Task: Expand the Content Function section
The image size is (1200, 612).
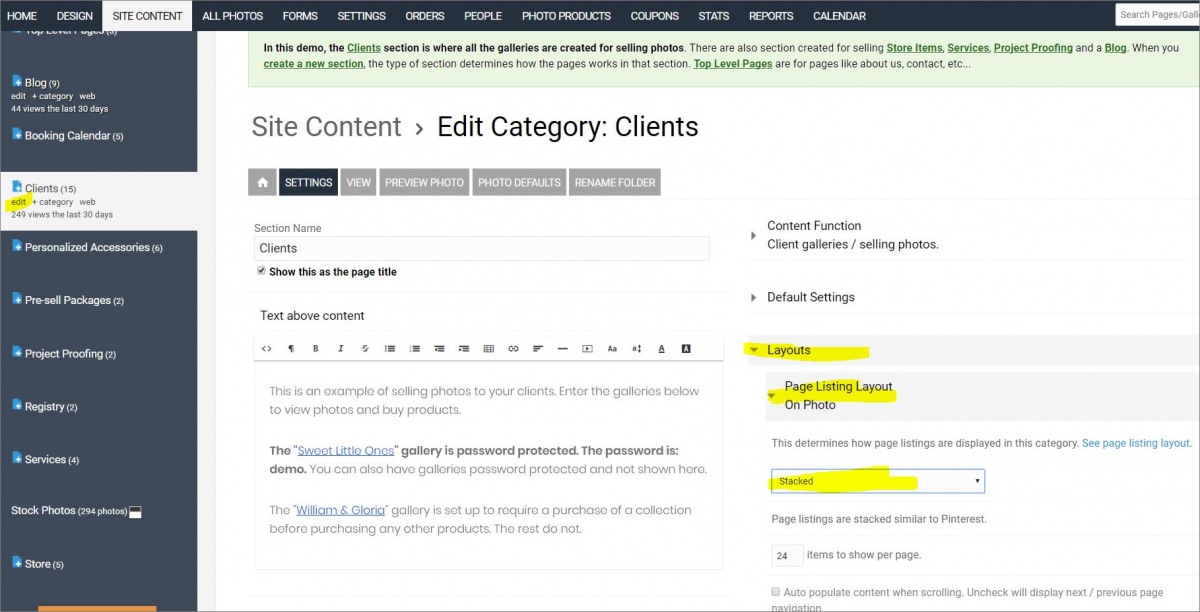Action: coord(753,236)
